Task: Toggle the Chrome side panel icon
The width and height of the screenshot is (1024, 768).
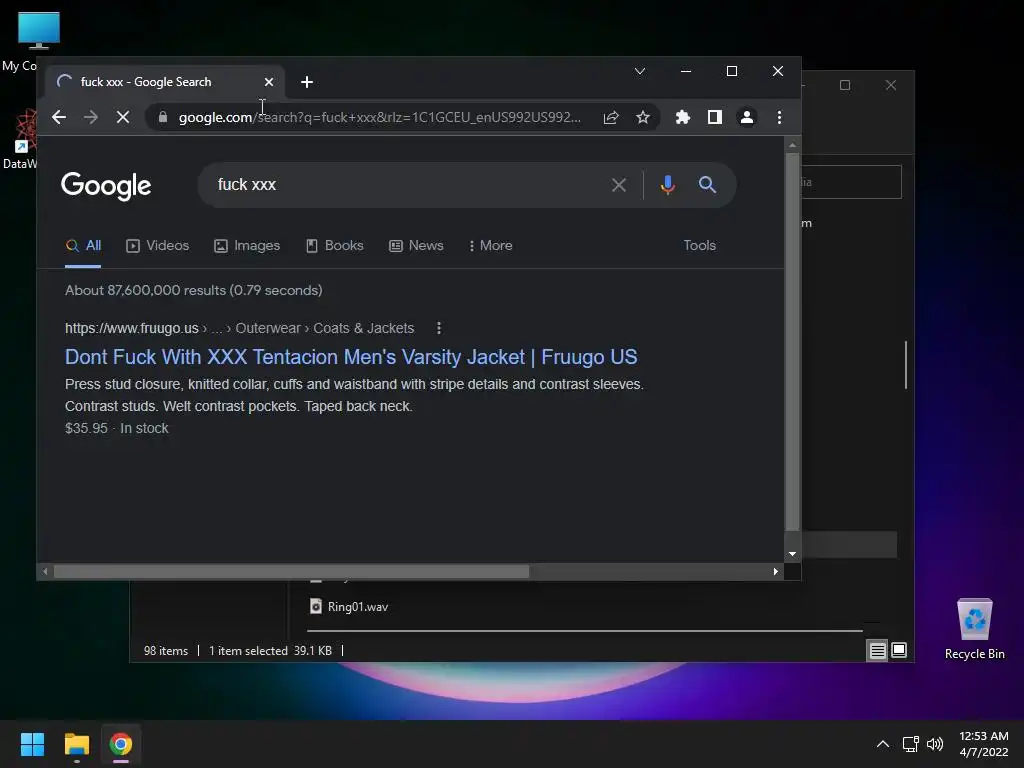Action: coord(714,118)
